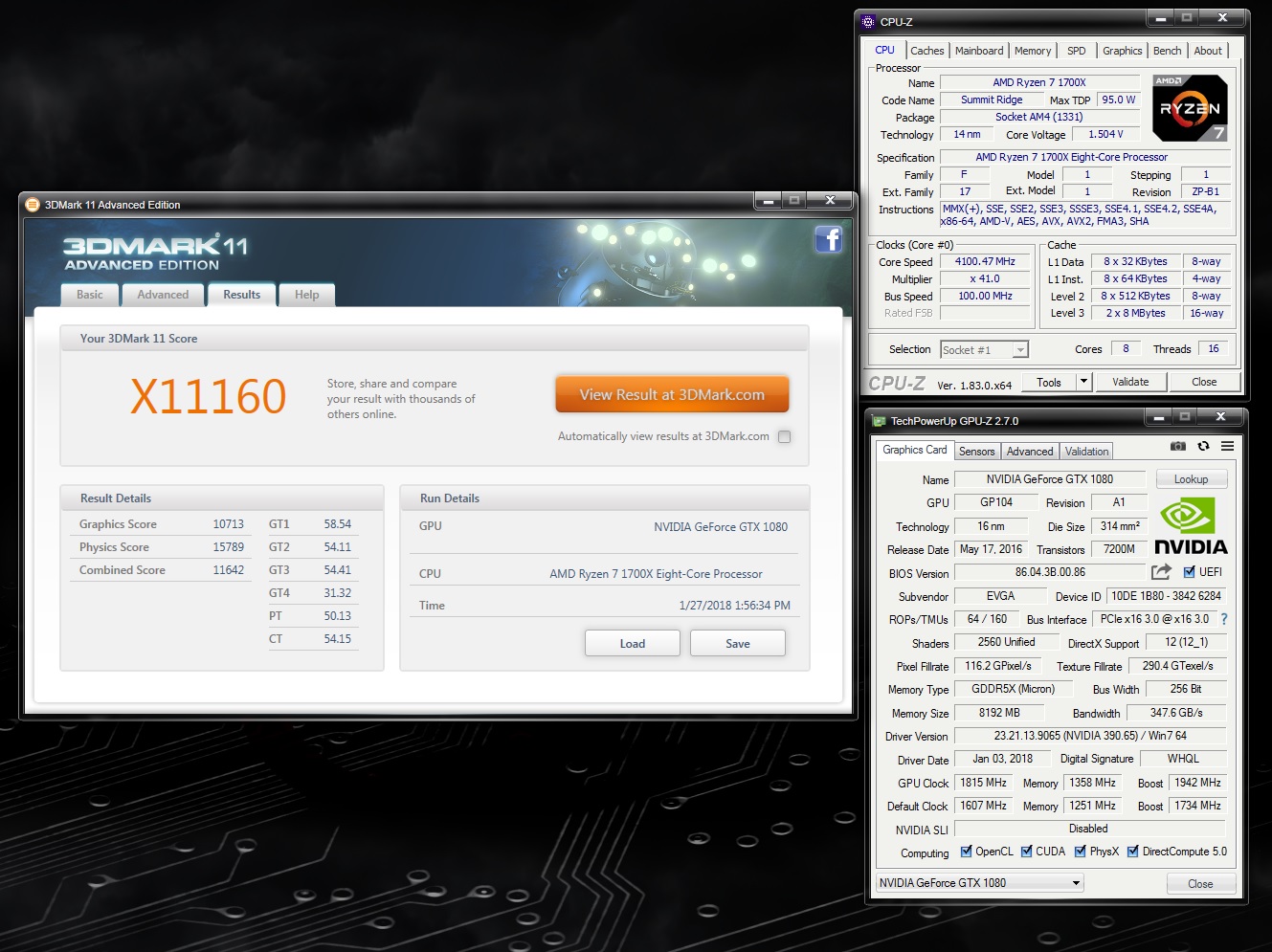Open the Caches tab in CPU-Z
The image size is (1272, 952).
click(926, 51)
